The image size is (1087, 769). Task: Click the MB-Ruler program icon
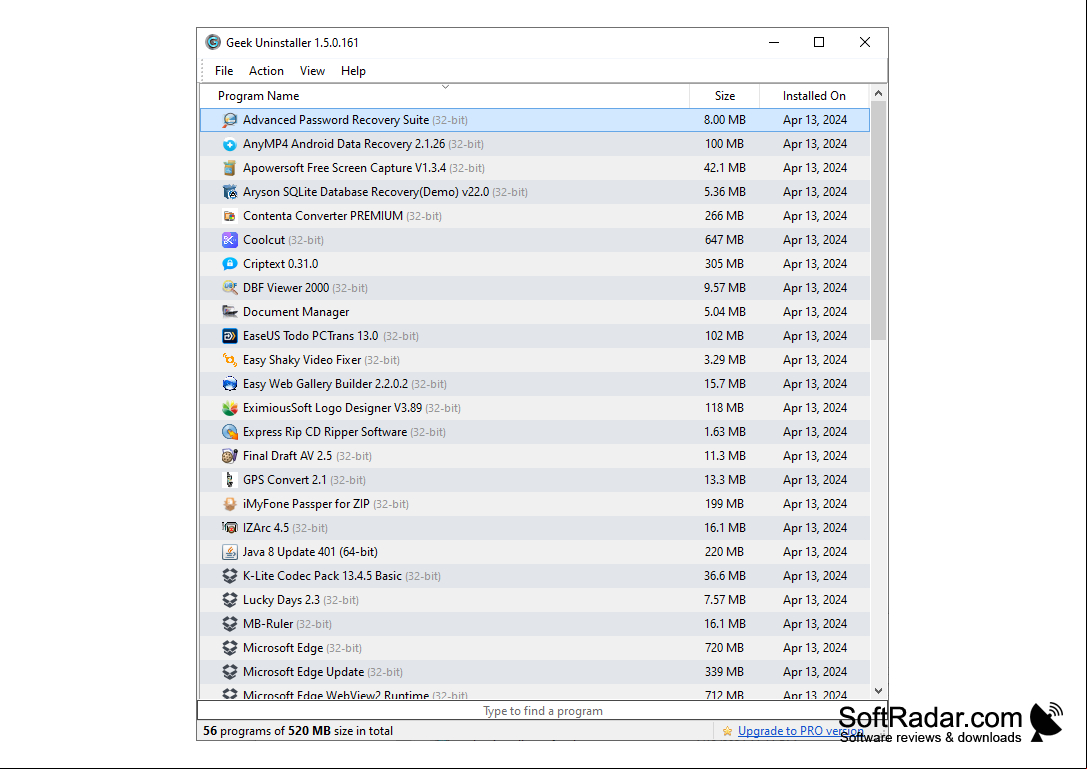coord(229,624)
